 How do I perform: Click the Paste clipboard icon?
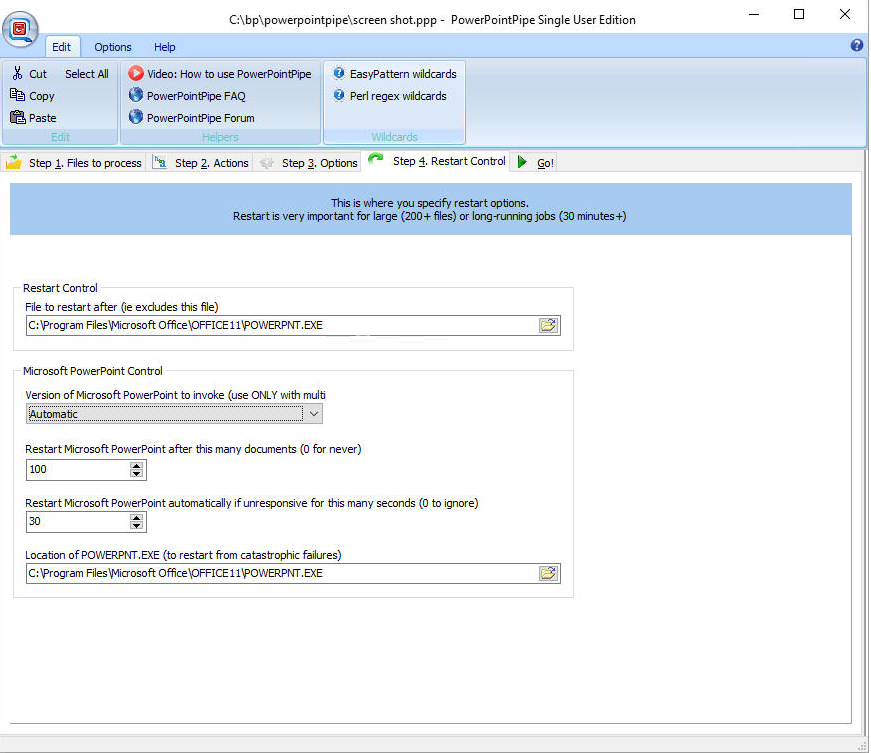[18, 117]
